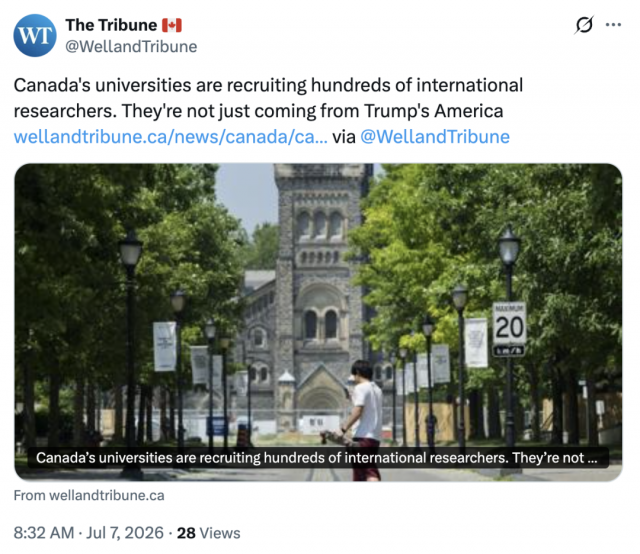Viewport: 640px width, 554px height.
Task: Open the three-dot more options menu
Action: coord(613,25)
